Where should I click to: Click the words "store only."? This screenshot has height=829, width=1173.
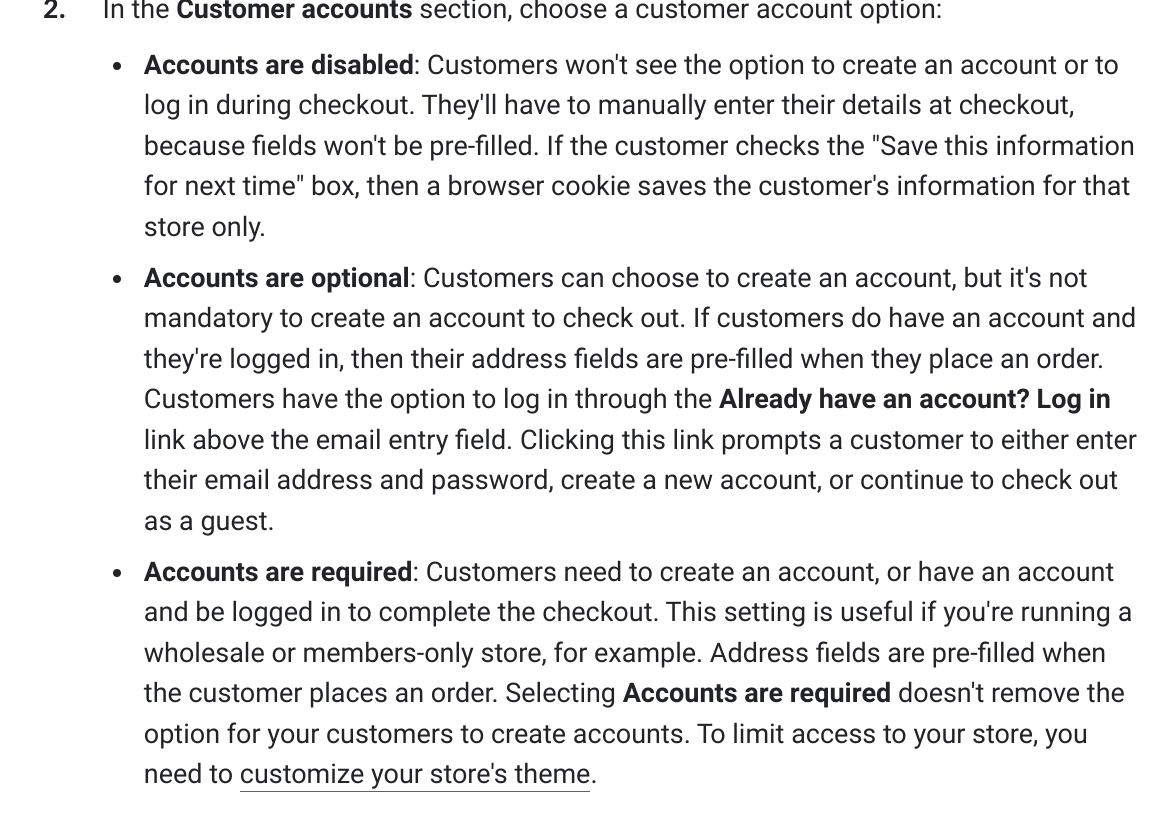[205, 227]
